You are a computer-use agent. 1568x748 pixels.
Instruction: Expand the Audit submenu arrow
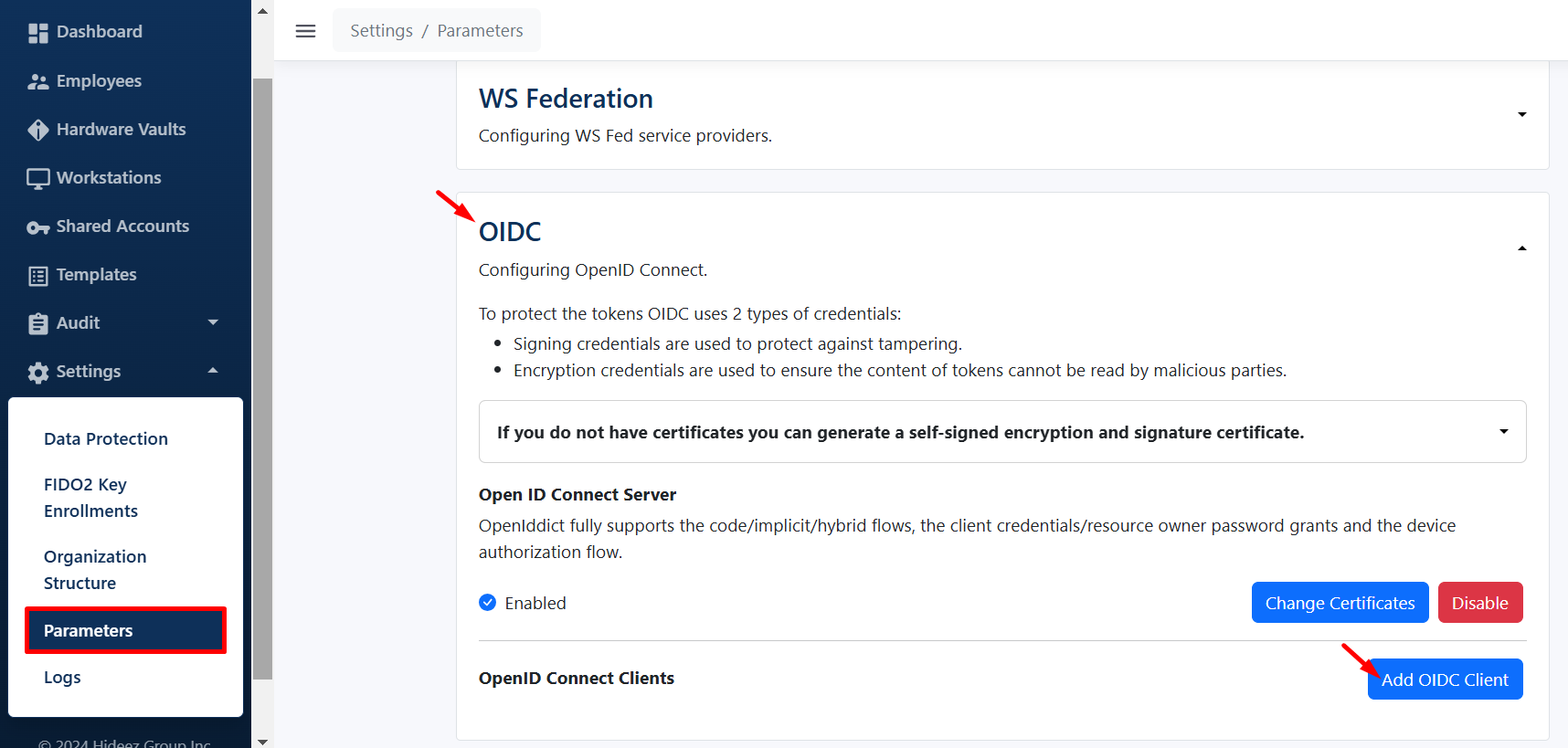[x=213, y=322]
